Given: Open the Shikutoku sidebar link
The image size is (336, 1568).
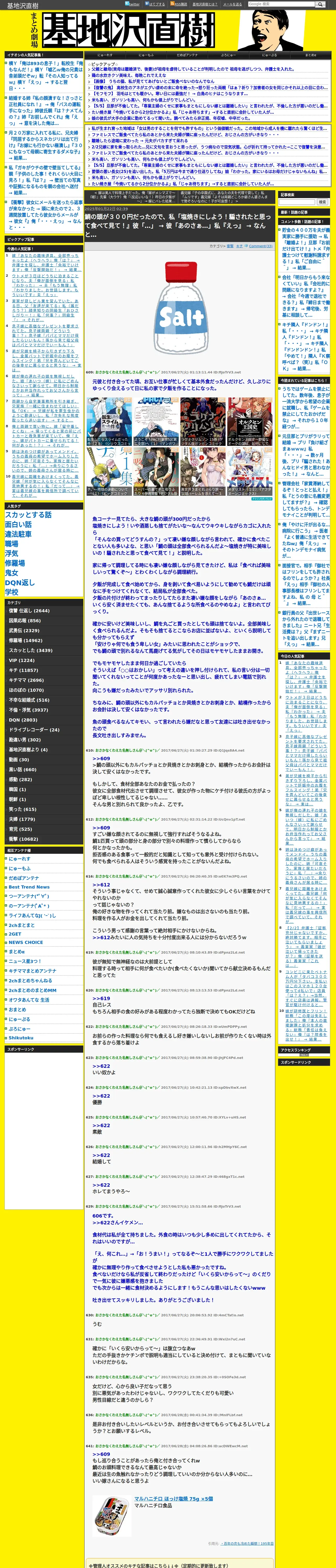Looking at the screenshot, I should point(21,1038).
